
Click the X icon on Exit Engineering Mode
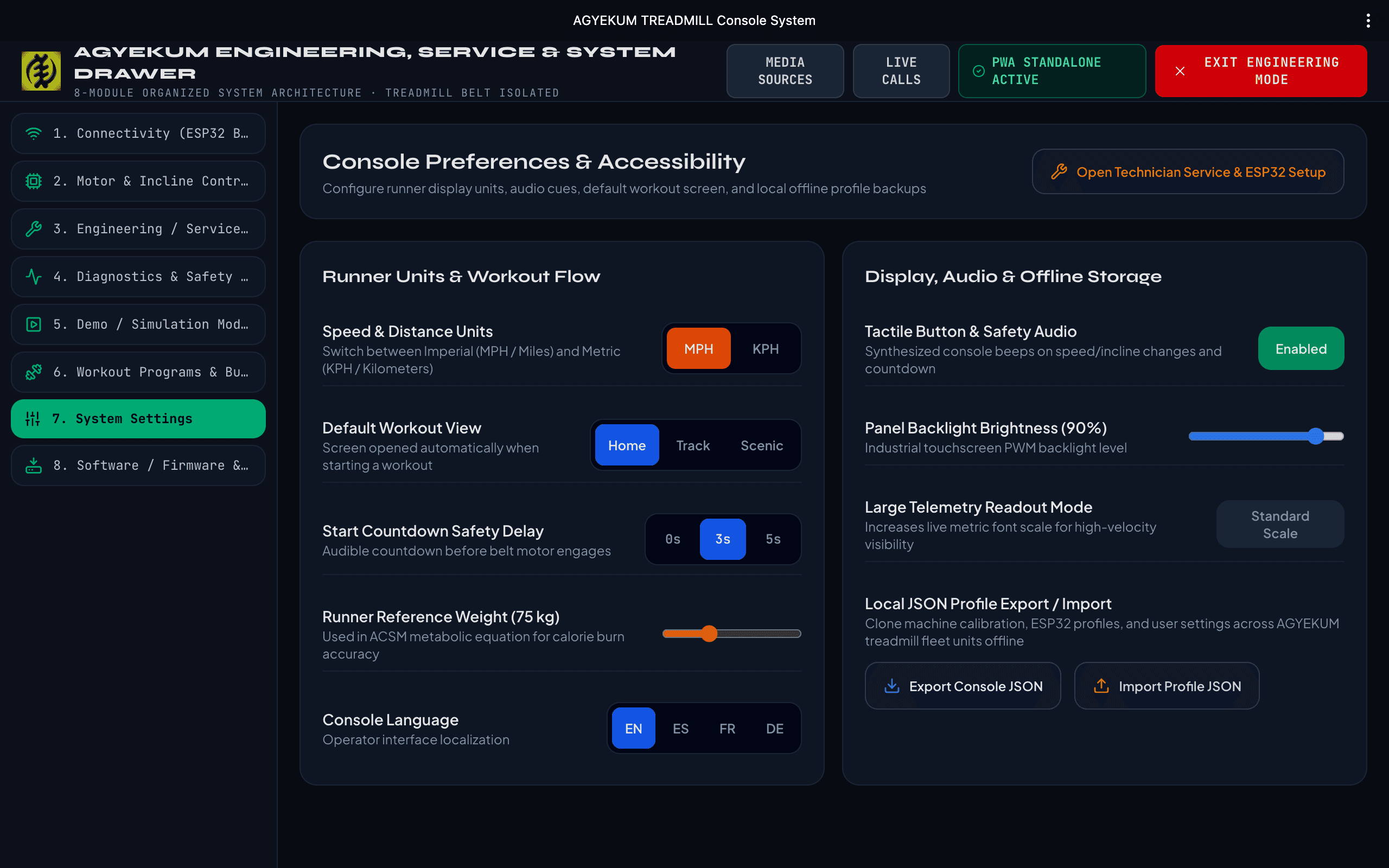coord(1180,71)
